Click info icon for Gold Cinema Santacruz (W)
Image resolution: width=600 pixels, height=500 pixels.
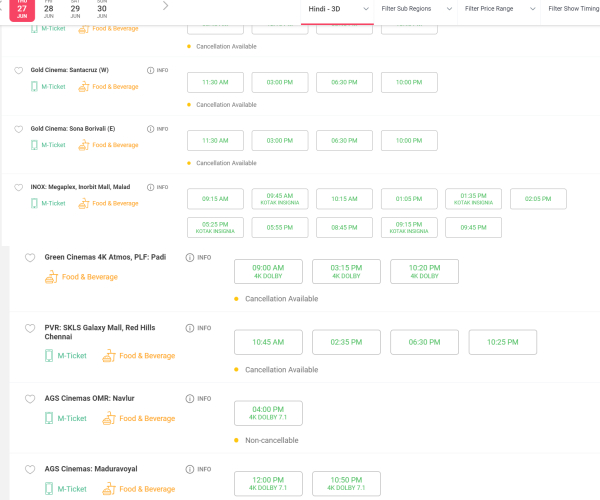pyautogui.click(x=151, y=71)
